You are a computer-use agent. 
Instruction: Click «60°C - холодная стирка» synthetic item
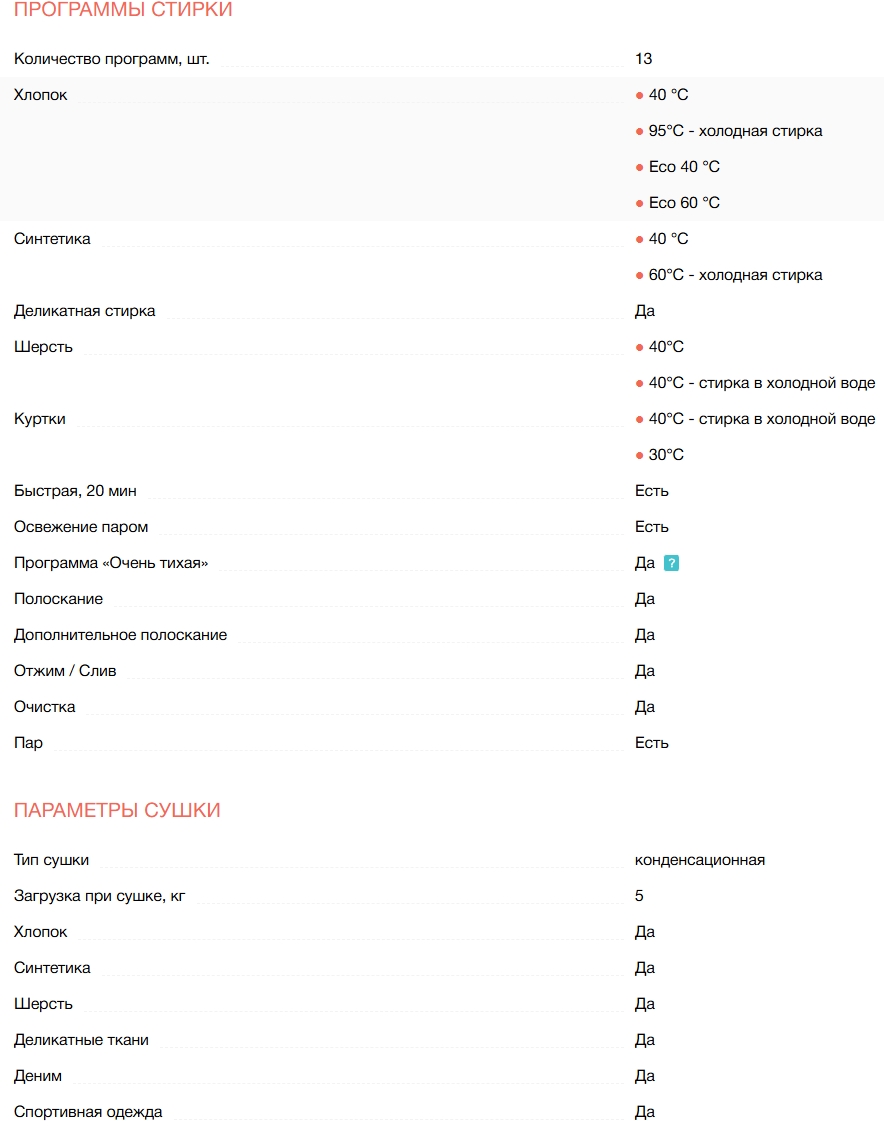pyautogui.click(x=735, y=275)
